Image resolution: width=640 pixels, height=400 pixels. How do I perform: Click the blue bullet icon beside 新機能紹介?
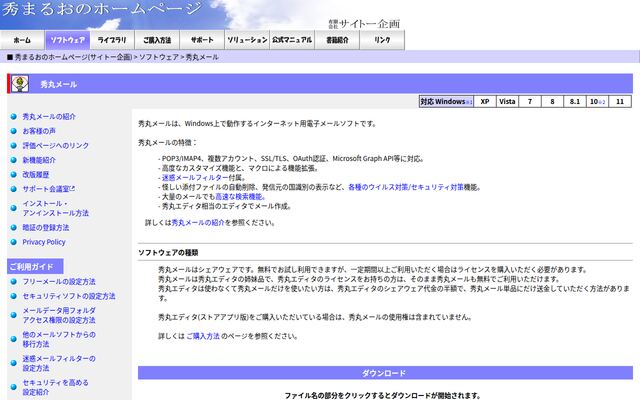[13, 160]
